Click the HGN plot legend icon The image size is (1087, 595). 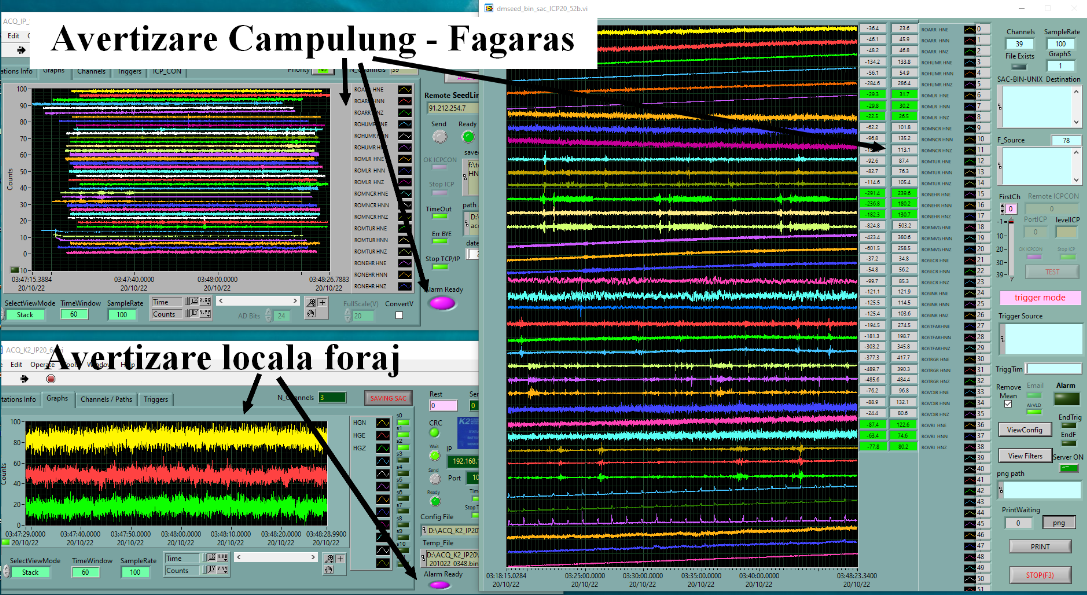tap(383, 422)
